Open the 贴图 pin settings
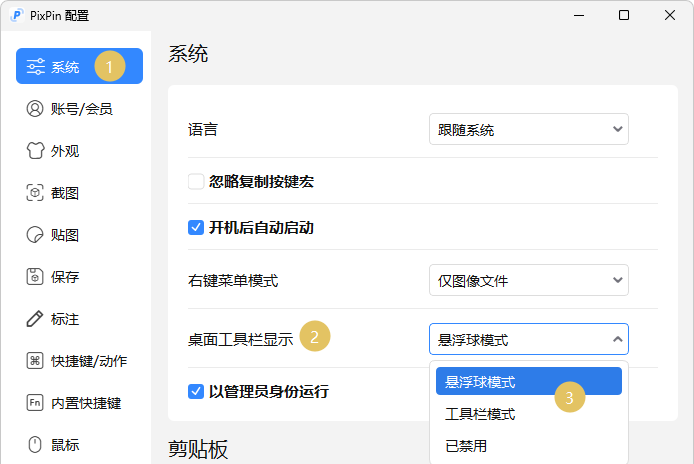Image resolution: width=694 pixels, height=464 pixels. click(79, 235)
